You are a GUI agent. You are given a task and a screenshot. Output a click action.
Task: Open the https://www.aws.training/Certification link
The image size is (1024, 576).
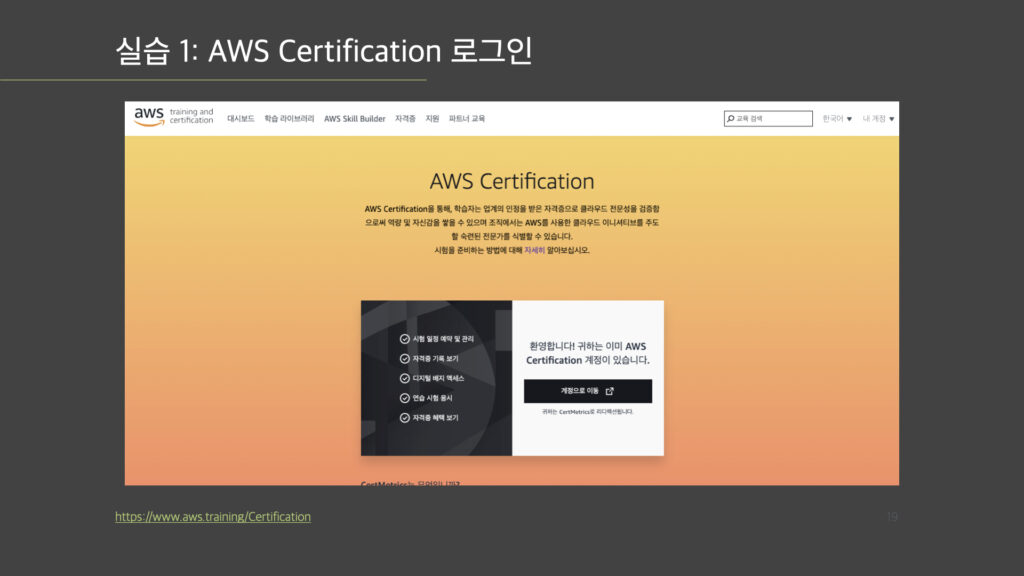(x=213, y=517)
